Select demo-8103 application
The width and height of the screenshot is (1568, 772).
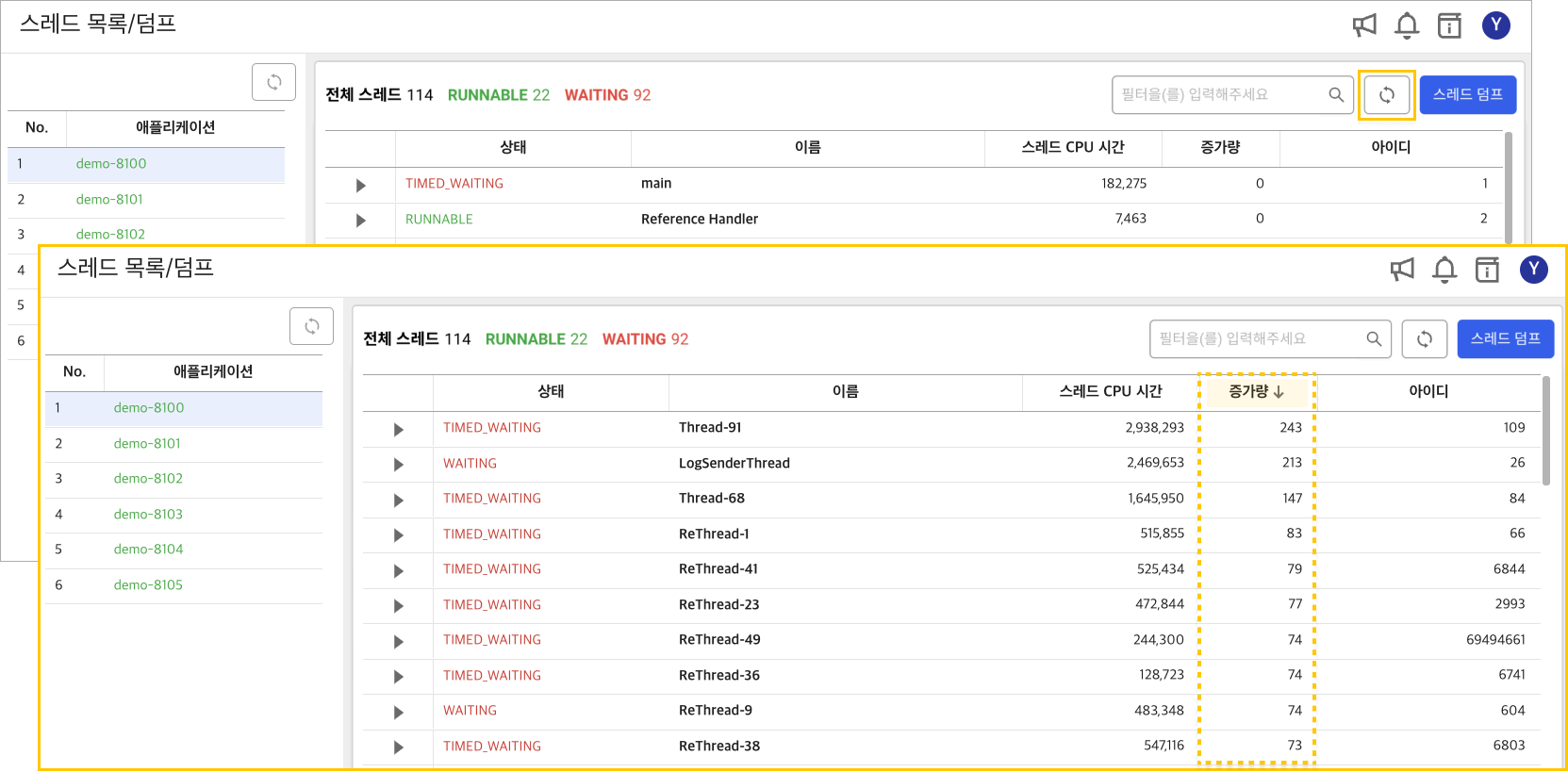click(x=184, y=515)
